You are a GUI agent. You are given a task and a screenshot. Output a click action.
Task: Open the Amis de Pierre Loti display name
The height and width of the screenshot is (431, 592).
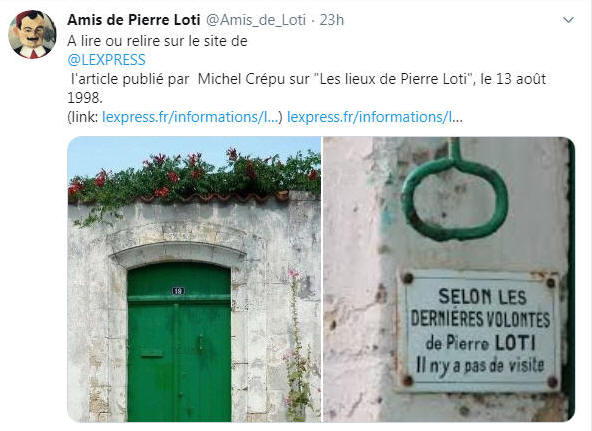coord(134,20)
